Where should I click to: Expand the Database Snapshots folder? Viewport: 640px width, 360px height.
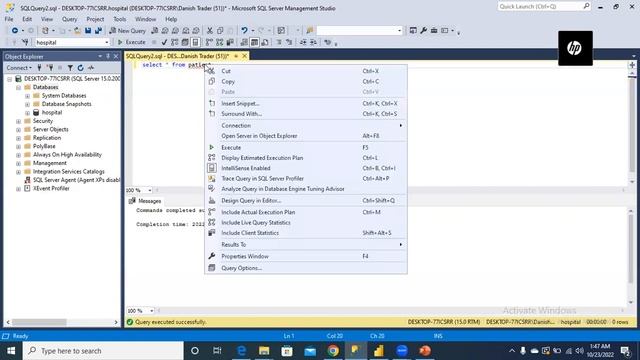[27, 104]
